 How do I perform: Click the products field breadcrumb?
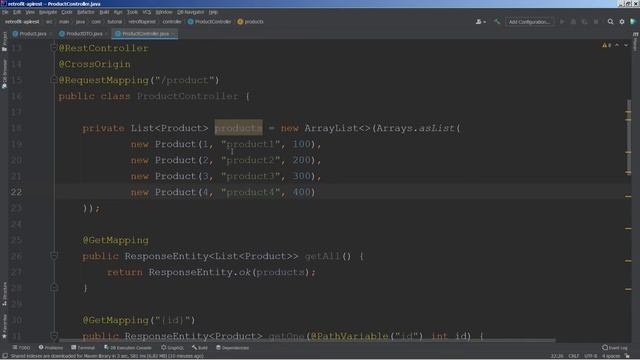[251, 22]
